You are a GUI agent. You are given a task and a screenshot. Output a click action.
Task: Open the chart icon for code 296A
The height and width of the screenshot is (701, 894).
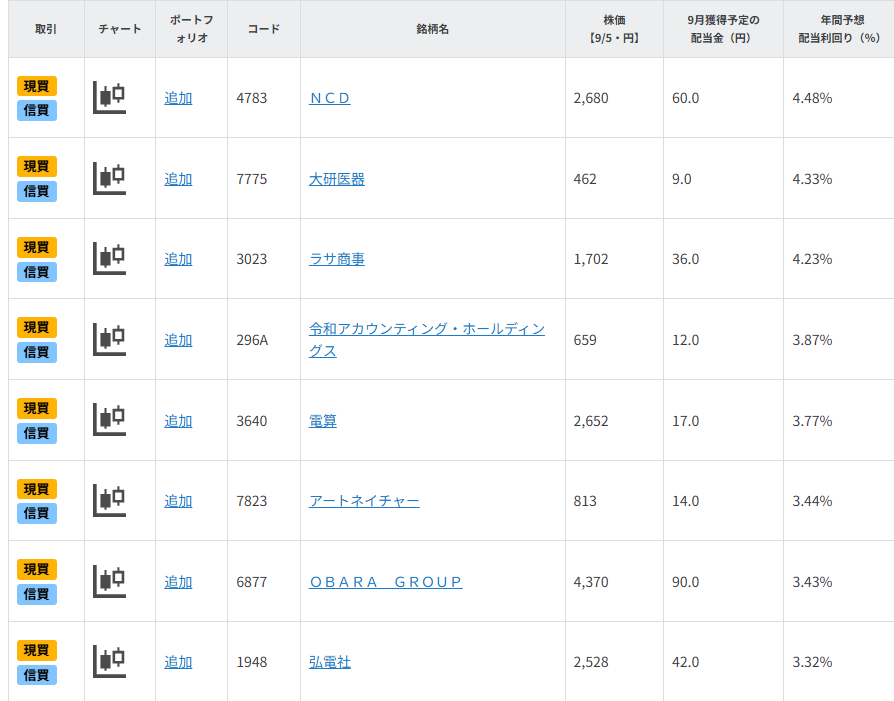tap(109, 339)
